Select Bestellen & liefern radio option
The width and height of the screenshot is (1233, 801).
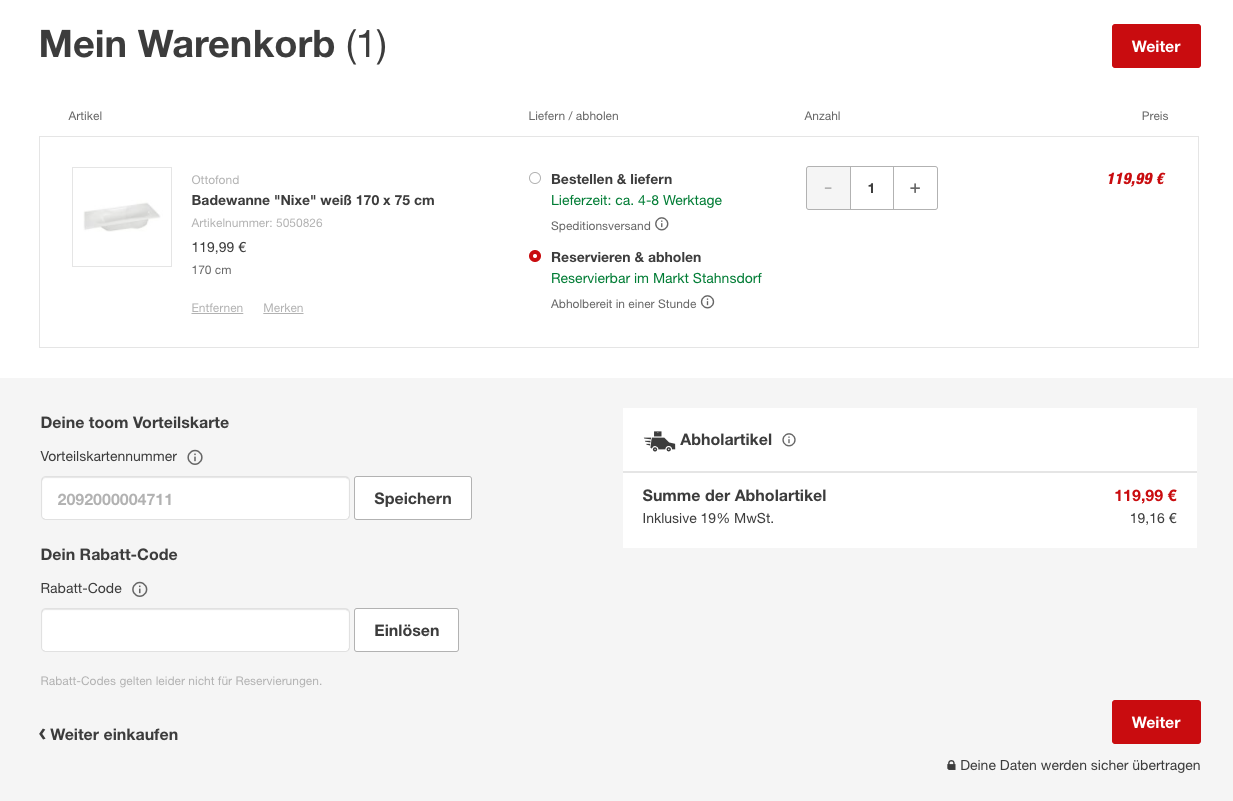point(535,179)
